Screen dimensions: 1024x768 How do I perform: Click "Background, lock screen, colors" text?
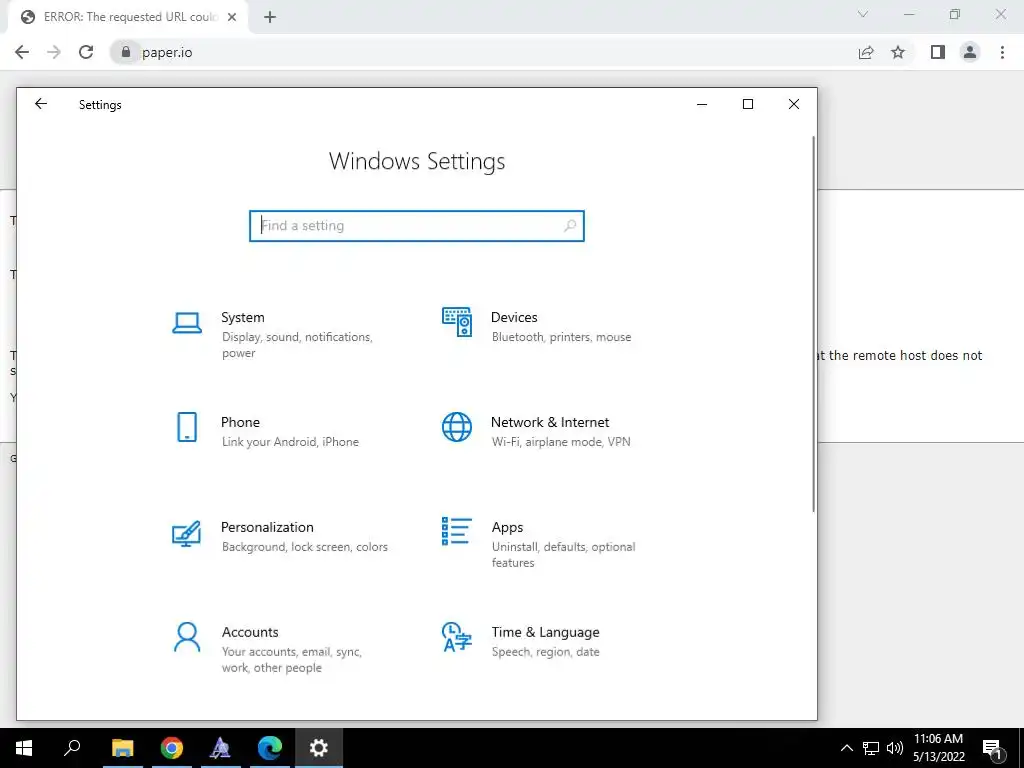[x=304, y=547]
